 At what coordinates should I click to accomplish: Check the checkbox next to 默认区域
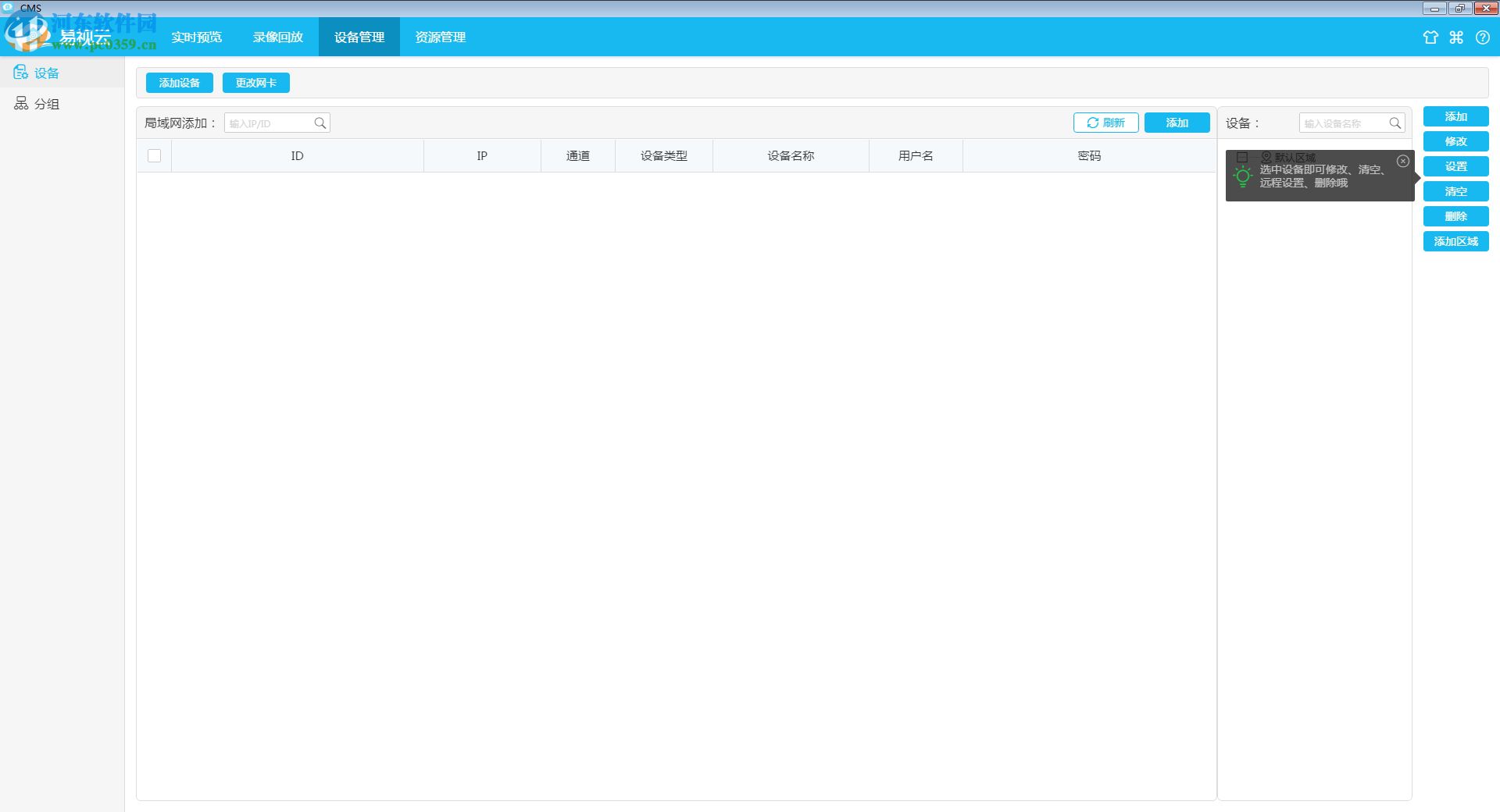coord(1241,156)
